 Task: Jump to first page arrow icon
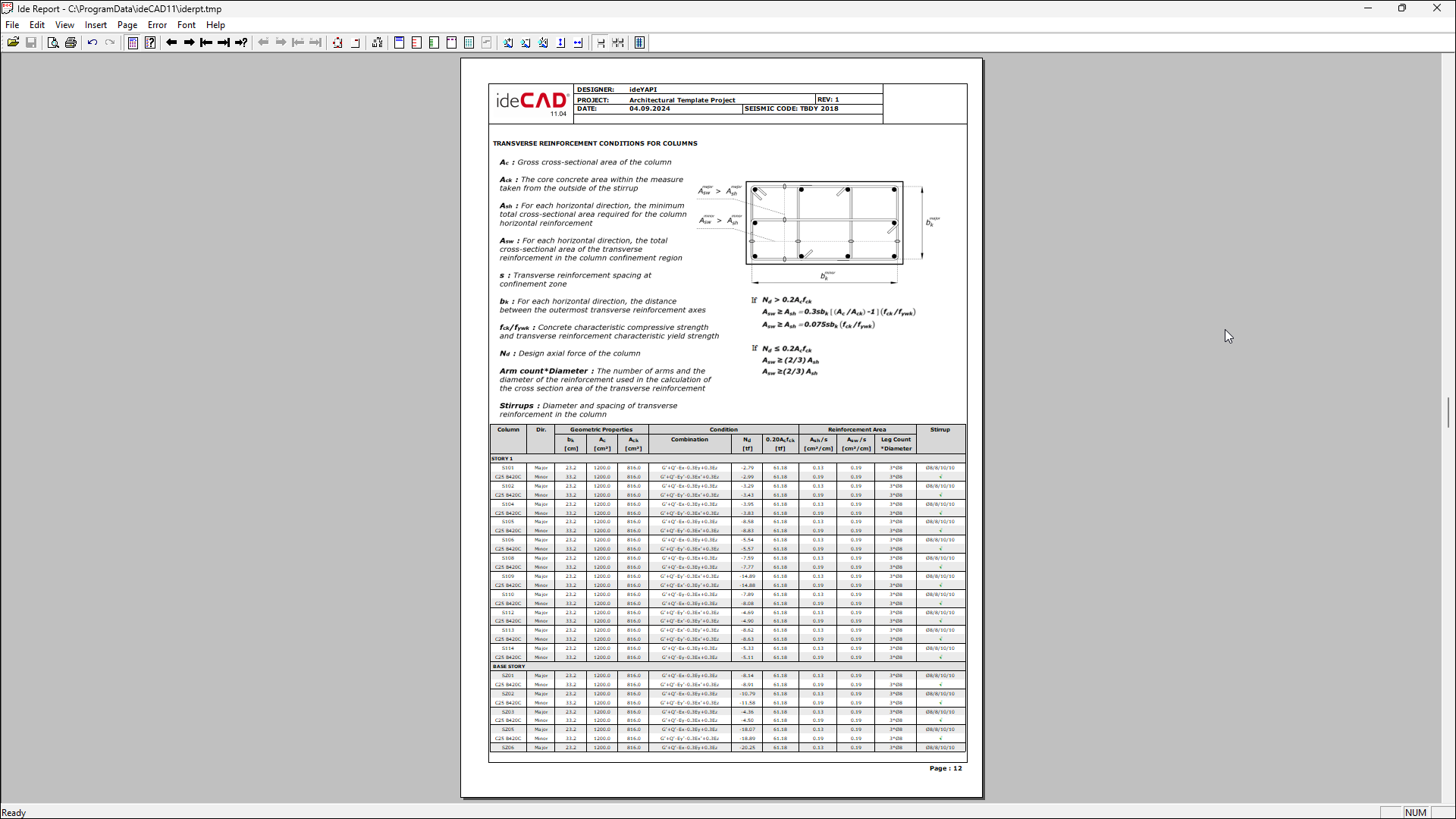(x=206, y=42)
